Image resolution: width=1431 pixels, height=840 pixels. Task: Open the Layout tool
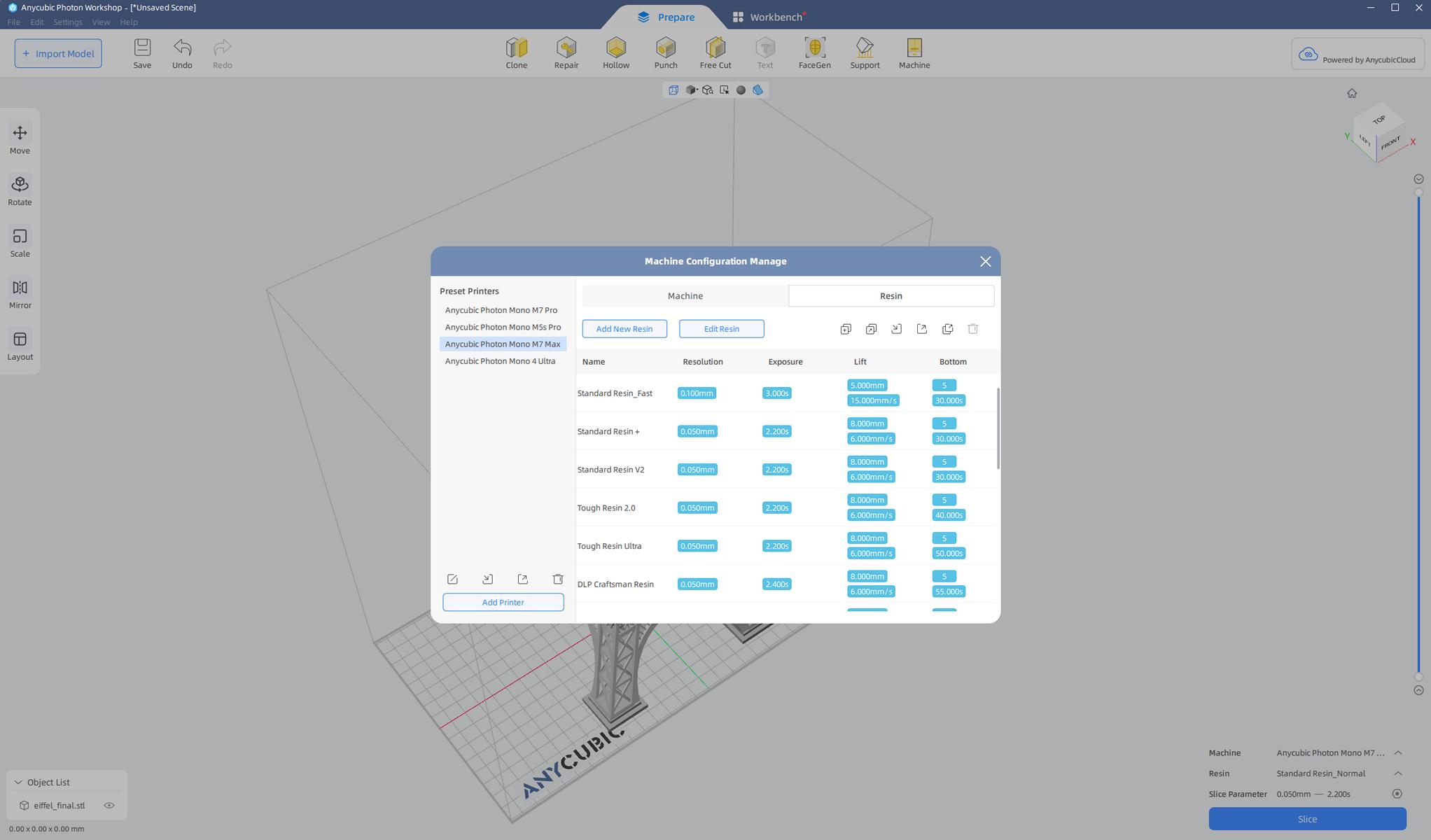tap(20, 345)
